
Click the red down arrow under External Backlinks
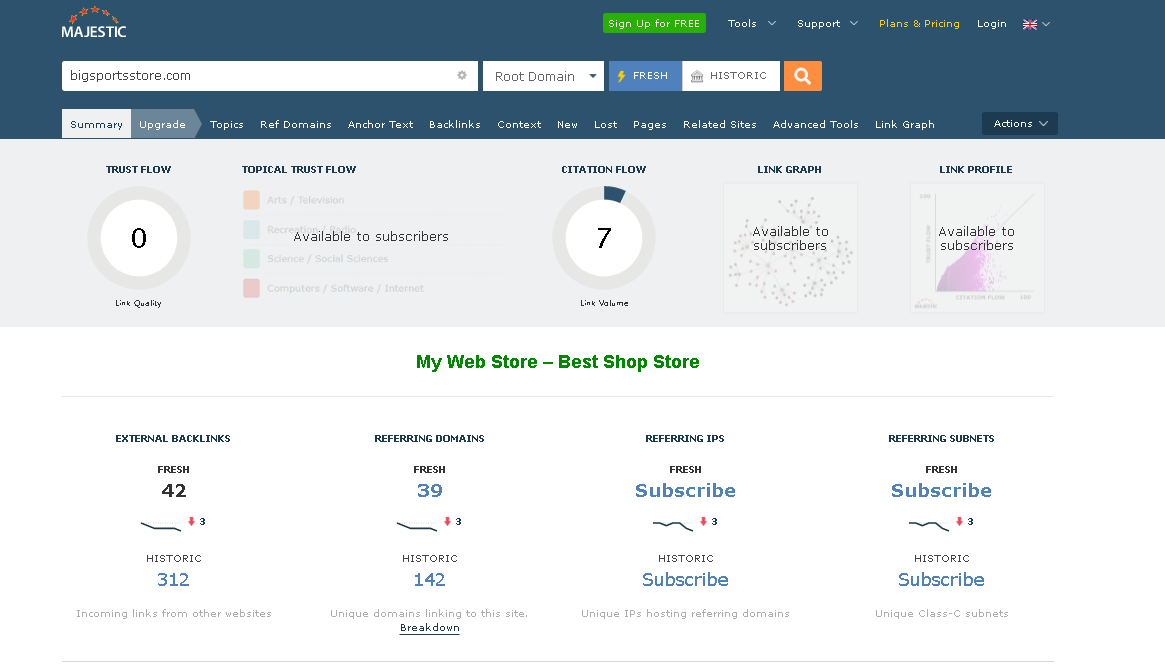click(x=192, y=521)
